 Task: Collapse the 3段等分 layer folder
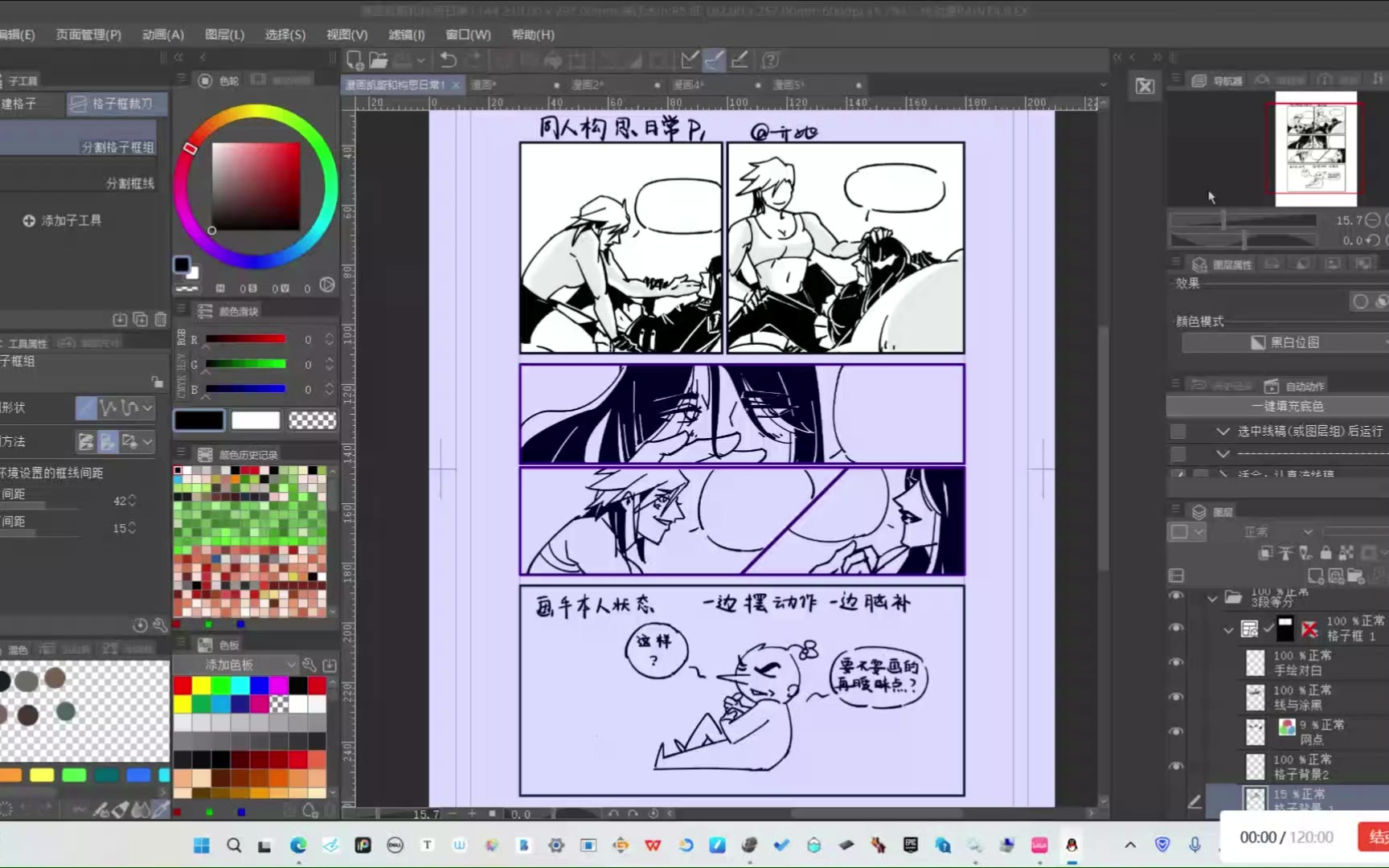[x=1212, y=598]
